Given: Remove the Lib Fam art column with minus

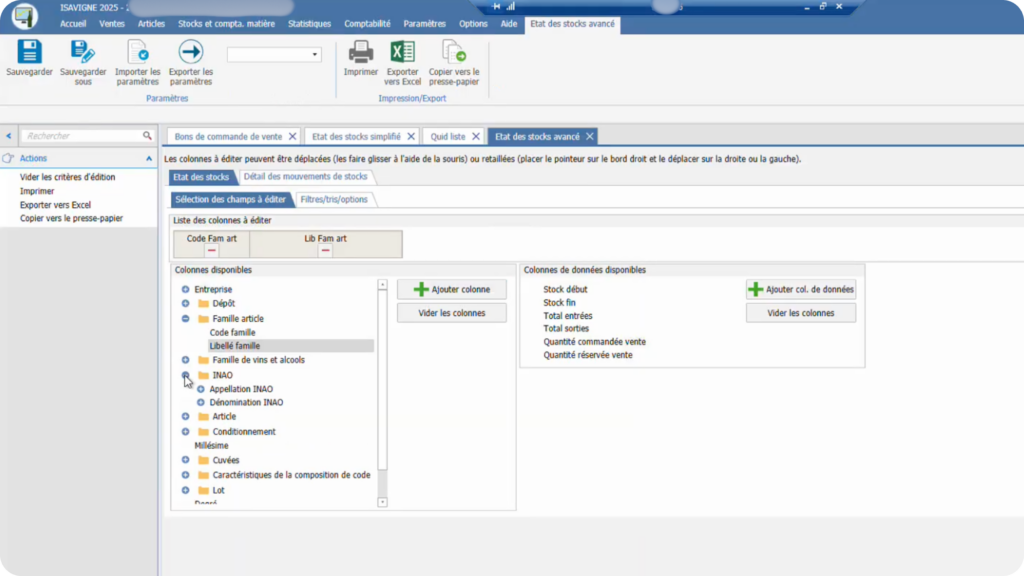Looking at the screenshot, I should point(325,251).
